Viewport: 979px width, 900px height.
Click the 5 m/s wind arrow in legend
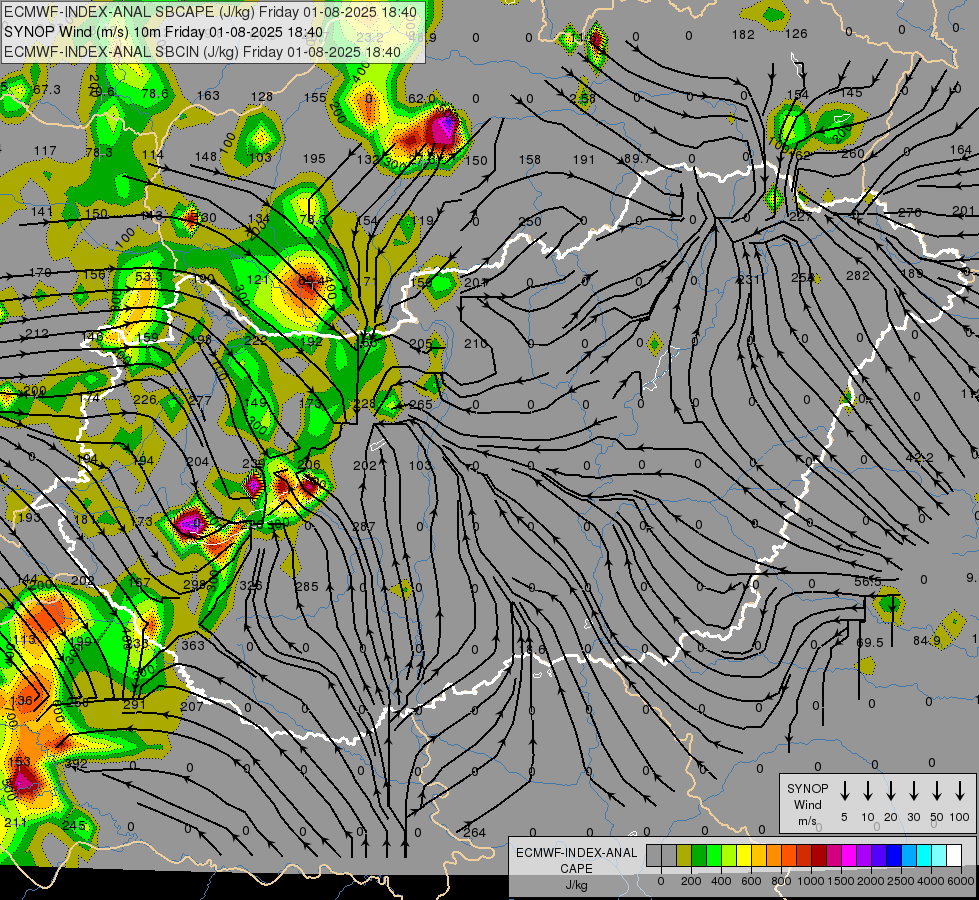[x=845, y=791]
